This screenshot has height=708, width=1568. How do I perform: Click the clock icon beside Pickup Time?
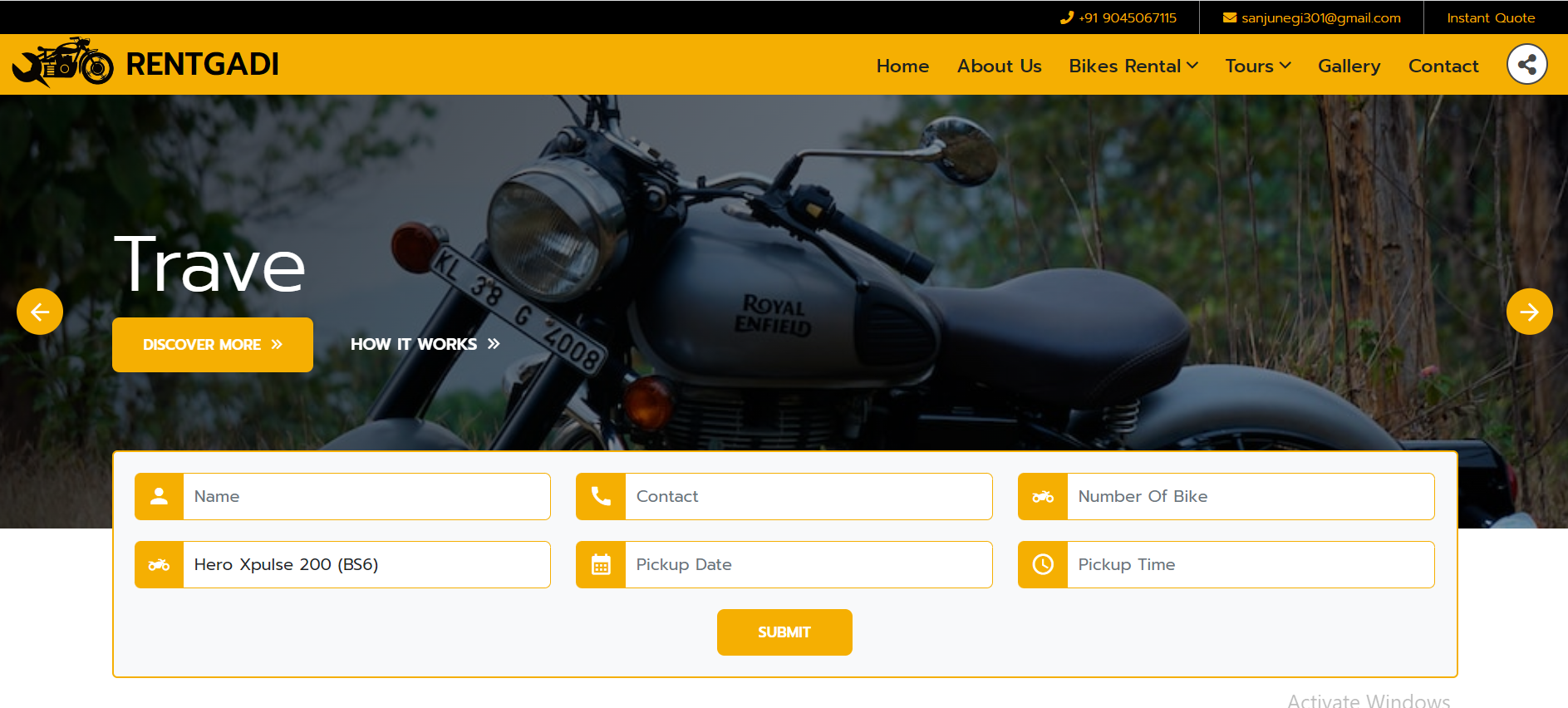click(1043, 564)
